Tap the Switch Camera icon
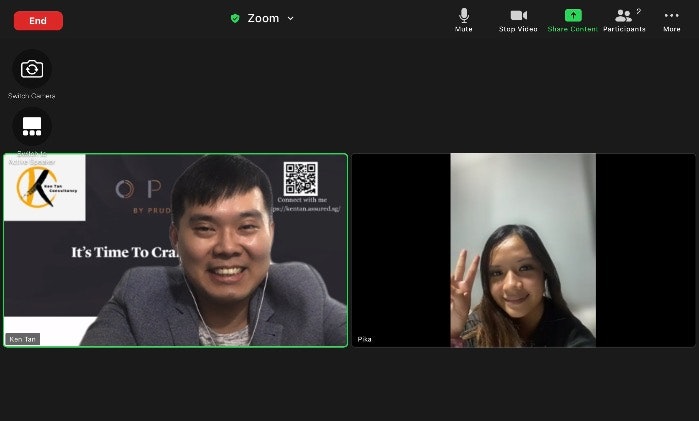 [32, 69]
